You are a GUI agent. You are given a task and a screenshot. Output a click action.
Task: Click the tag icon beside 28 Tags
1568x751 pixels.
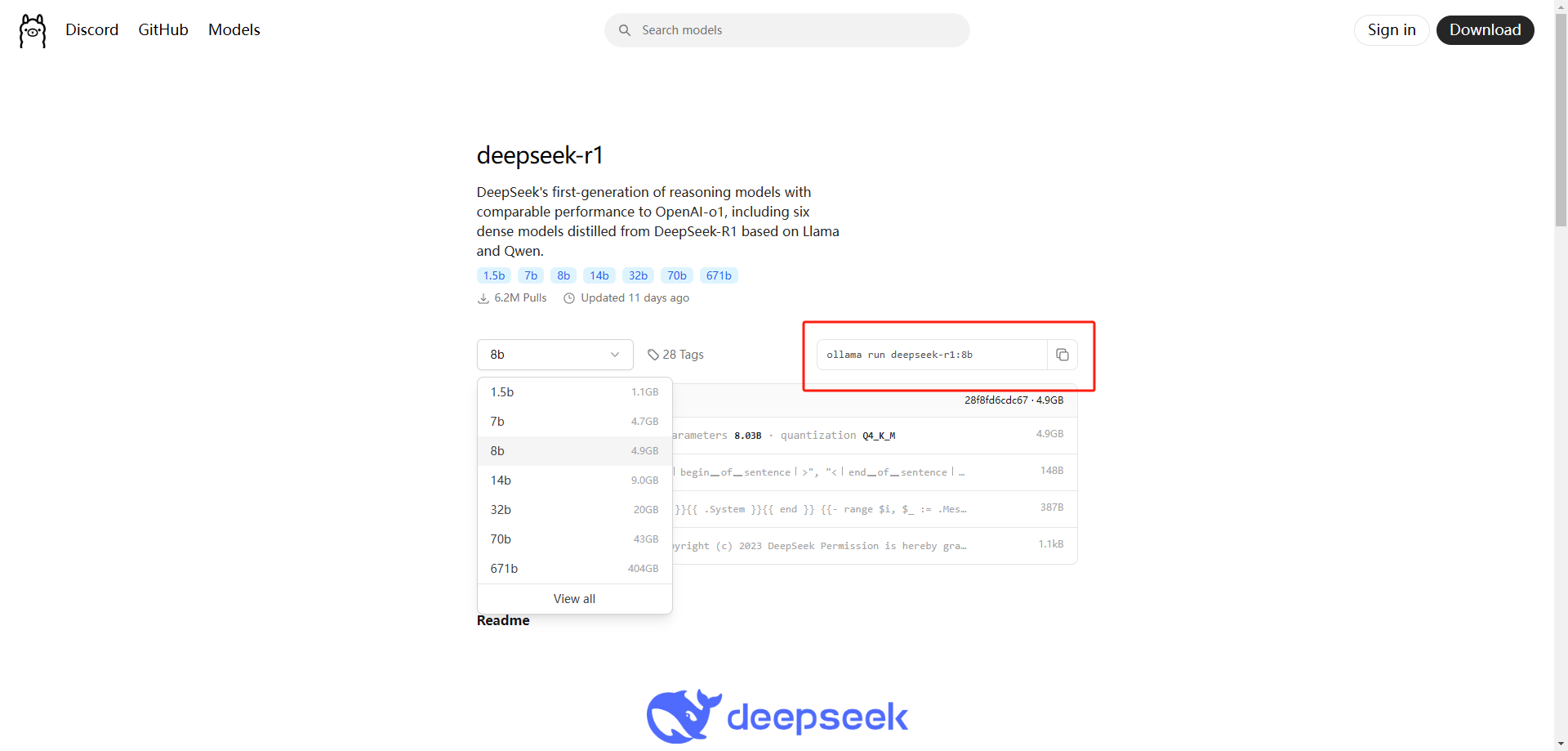(653, 355)
